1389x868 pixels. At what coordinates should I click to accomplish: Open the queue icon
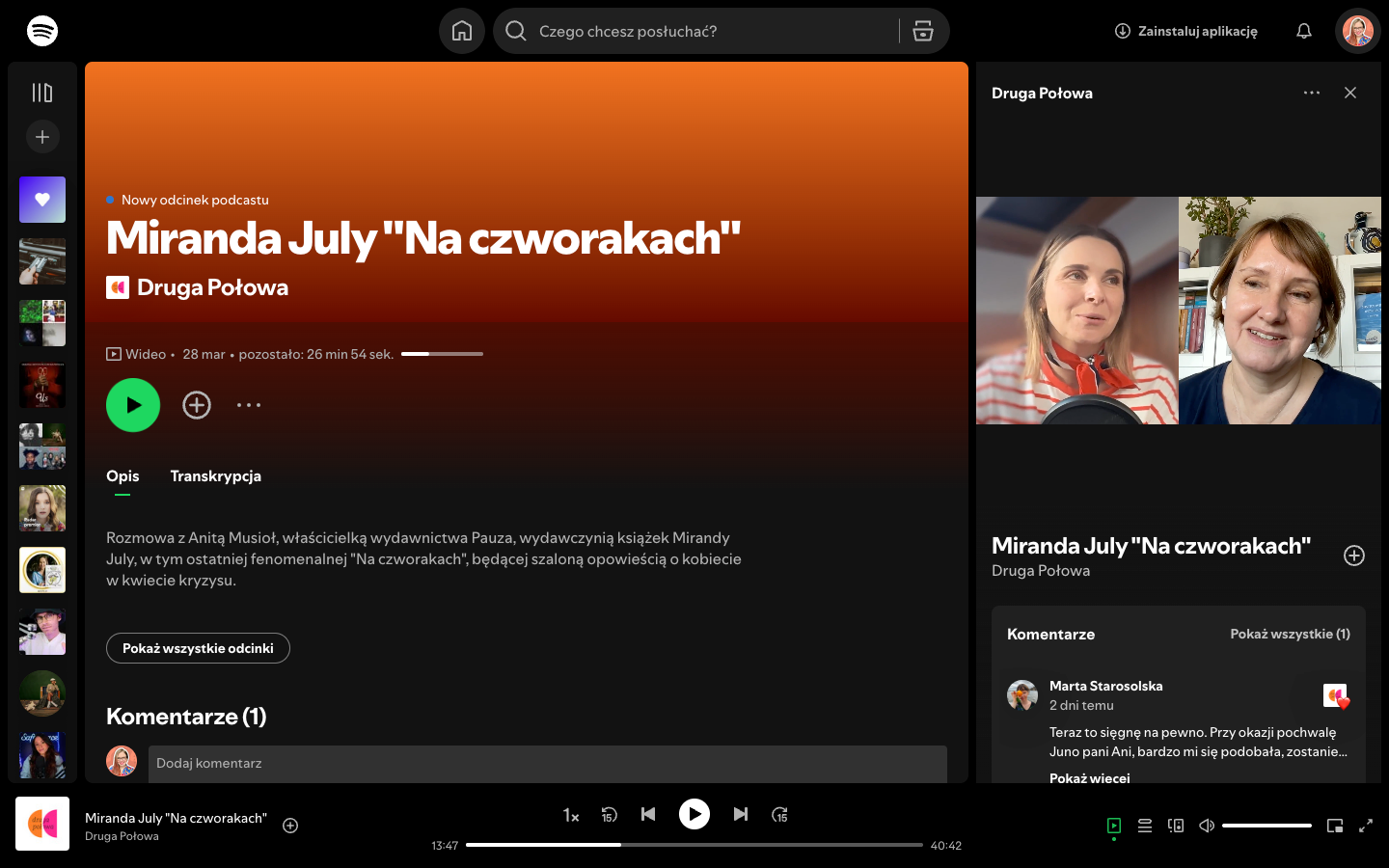(1145, 826)
